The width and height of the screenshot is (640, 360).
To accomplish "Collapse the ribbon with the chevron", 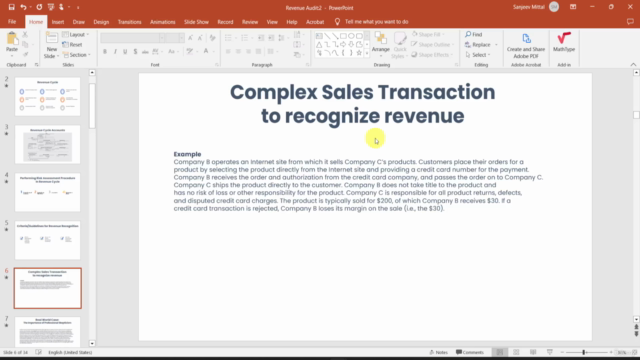I will point(633,64).
